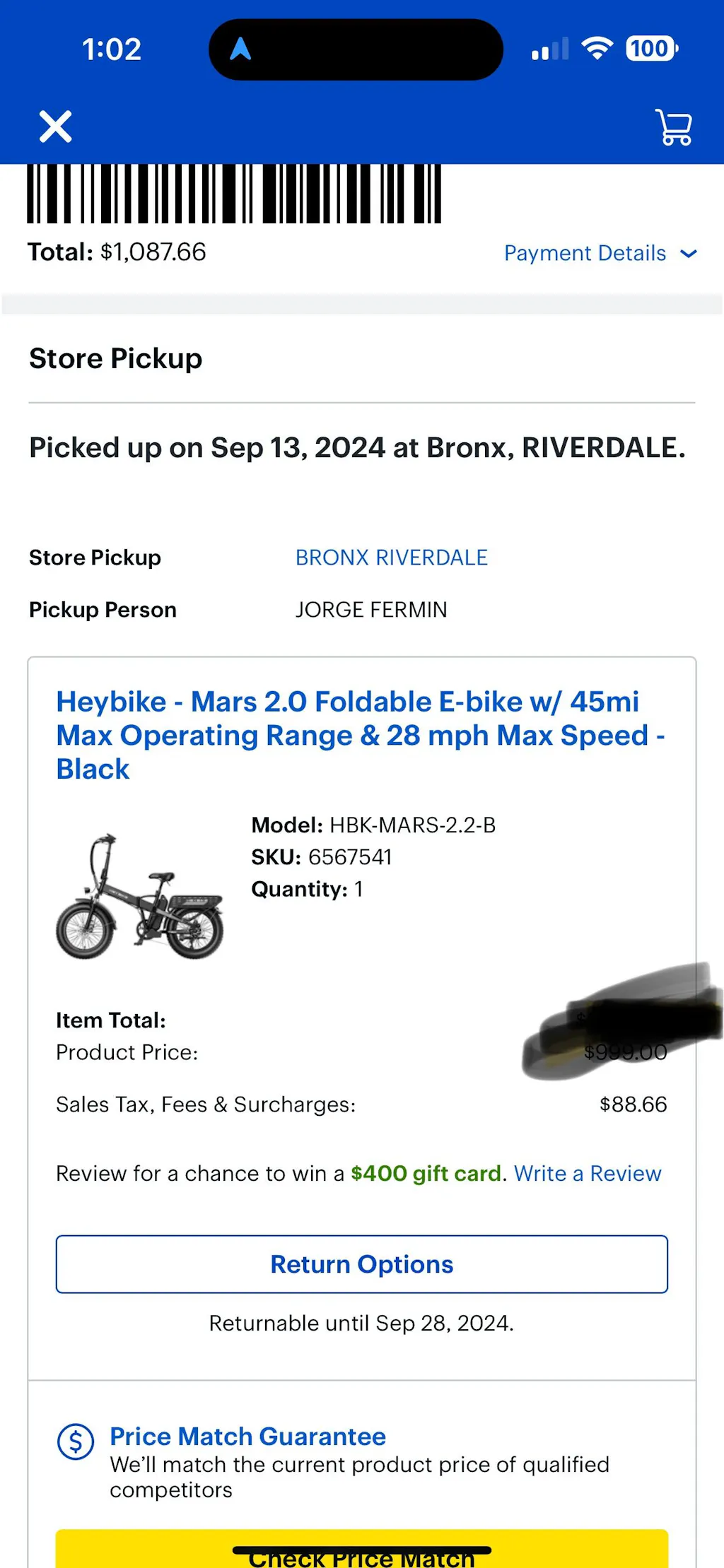The height and width of the screenshot is (1568, 724).
Task: Close the order details with the X icon
Action: pyautogui.click(x=56, y=127)
